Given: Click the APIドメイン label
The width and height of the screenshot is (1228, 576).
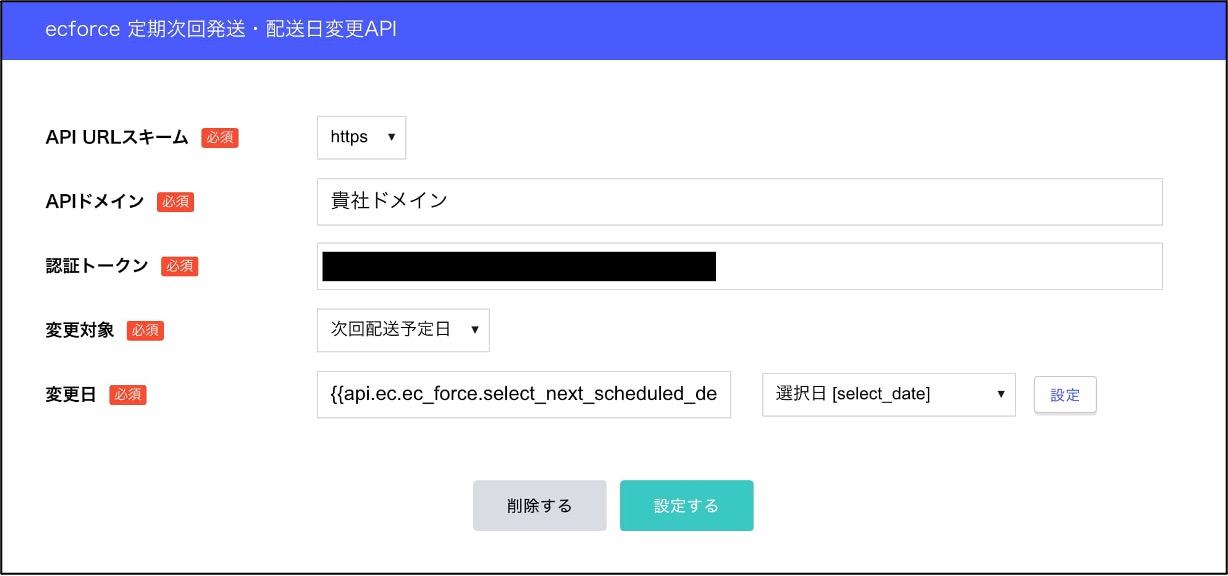Looking at the screenshot, I should 95,202.
